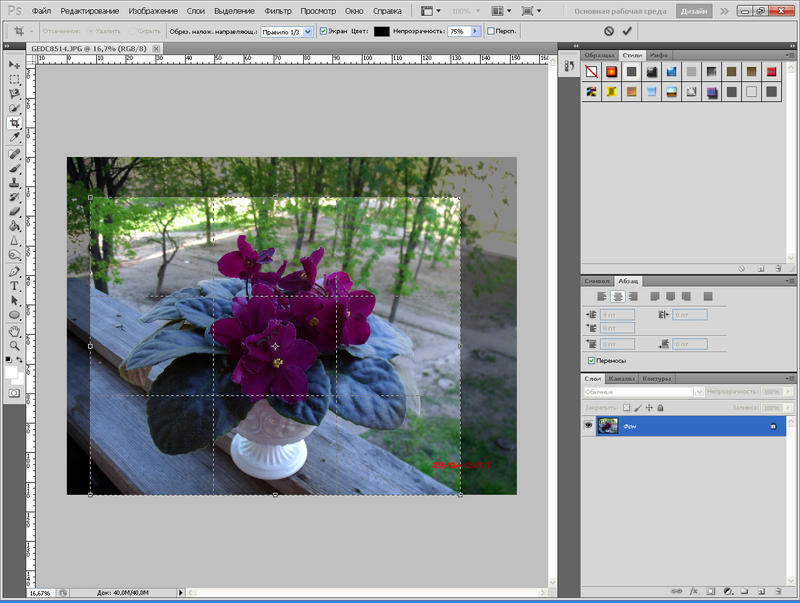Select the Eyedropper tool
Image resolution: width=800 pixels, height=603 pixels.
tap(14, 137)
